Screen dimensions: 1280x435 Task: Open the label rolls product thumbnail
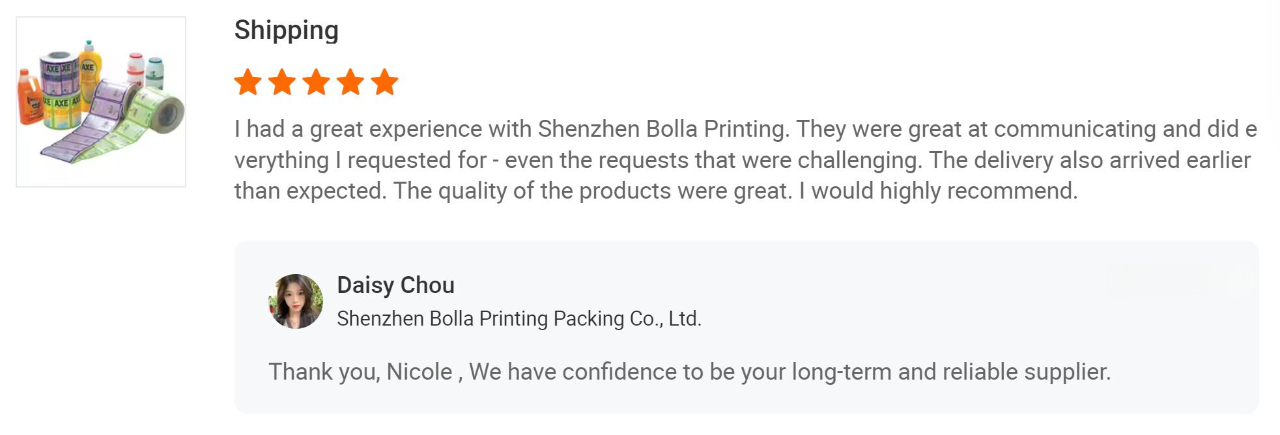click(101, 102)
